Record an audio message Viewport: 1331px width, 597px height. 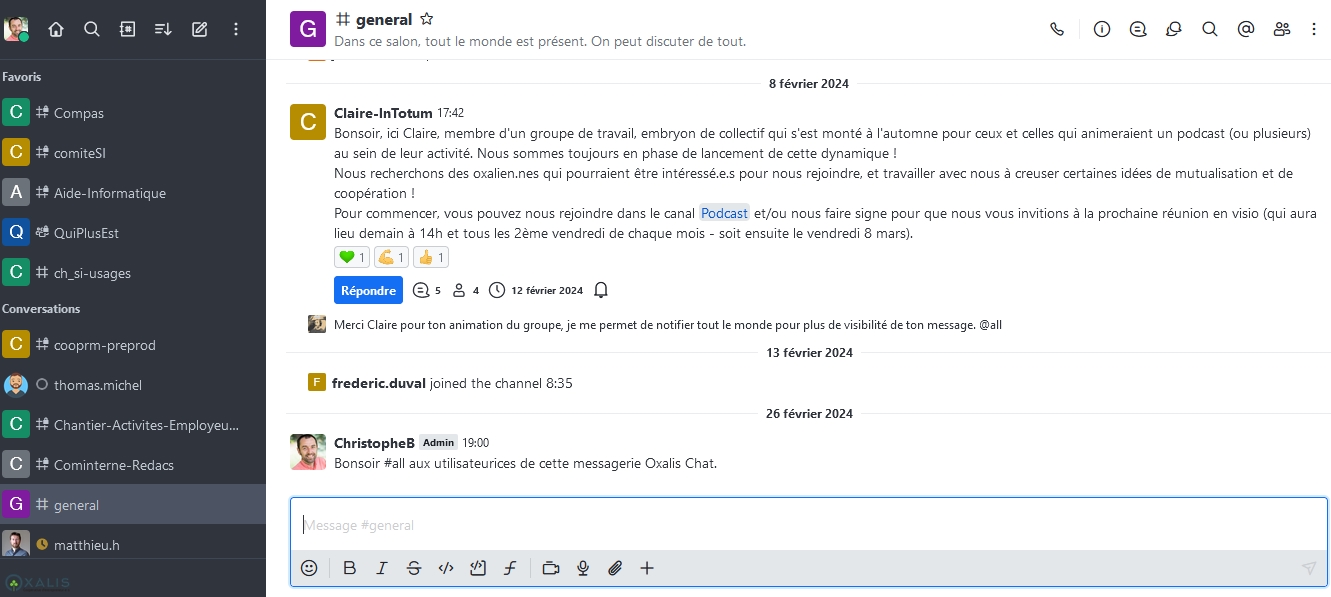(583, 568)
